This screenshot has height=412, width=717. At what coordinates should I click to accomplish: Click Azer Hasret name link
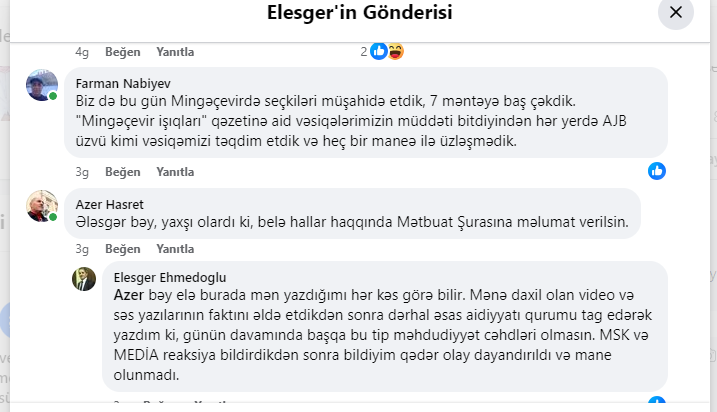(109, 204)
